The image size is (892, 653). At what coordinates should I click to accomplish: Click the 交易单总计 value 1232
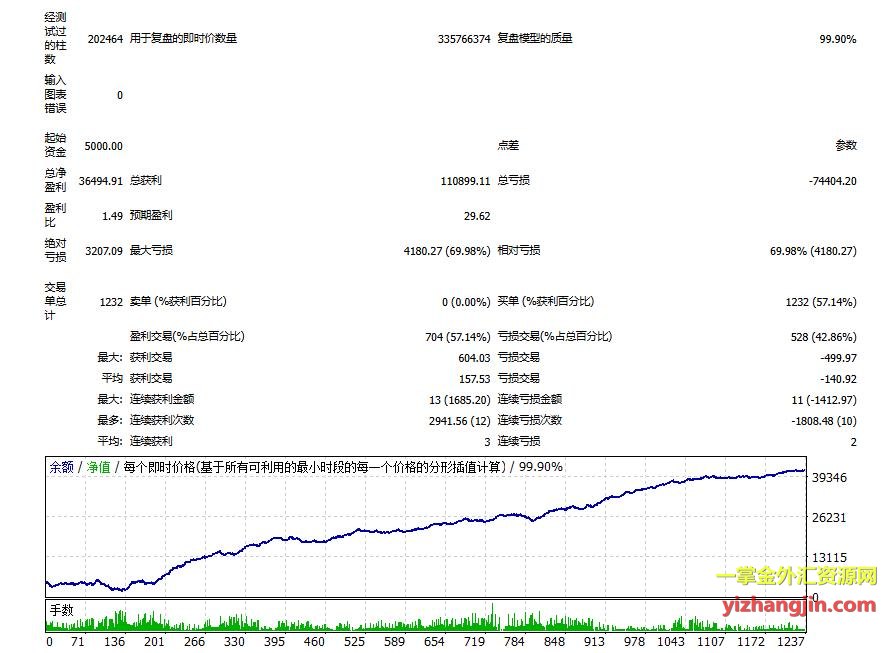110,302
